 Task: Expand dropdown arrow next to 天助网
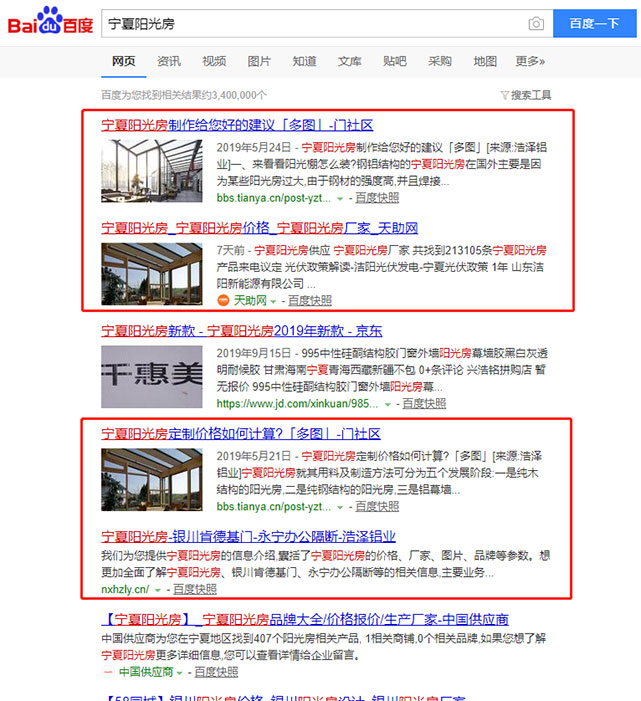(x=273, y=302)
